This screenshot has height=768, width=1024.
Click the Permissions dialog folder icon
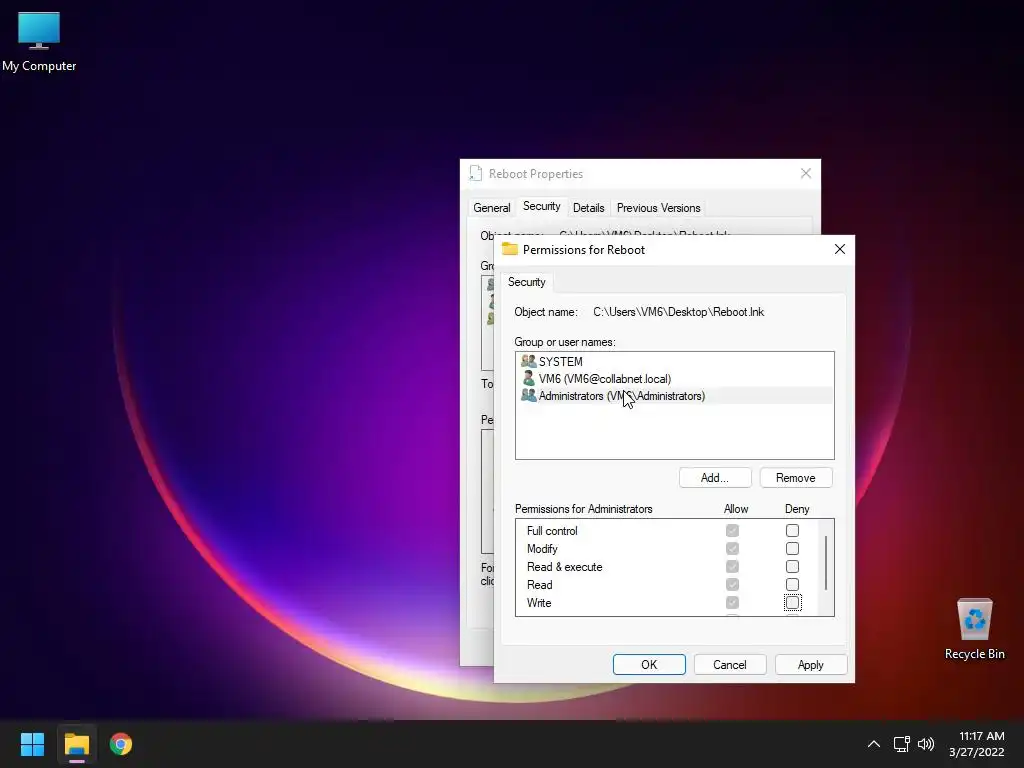[509, 249]
